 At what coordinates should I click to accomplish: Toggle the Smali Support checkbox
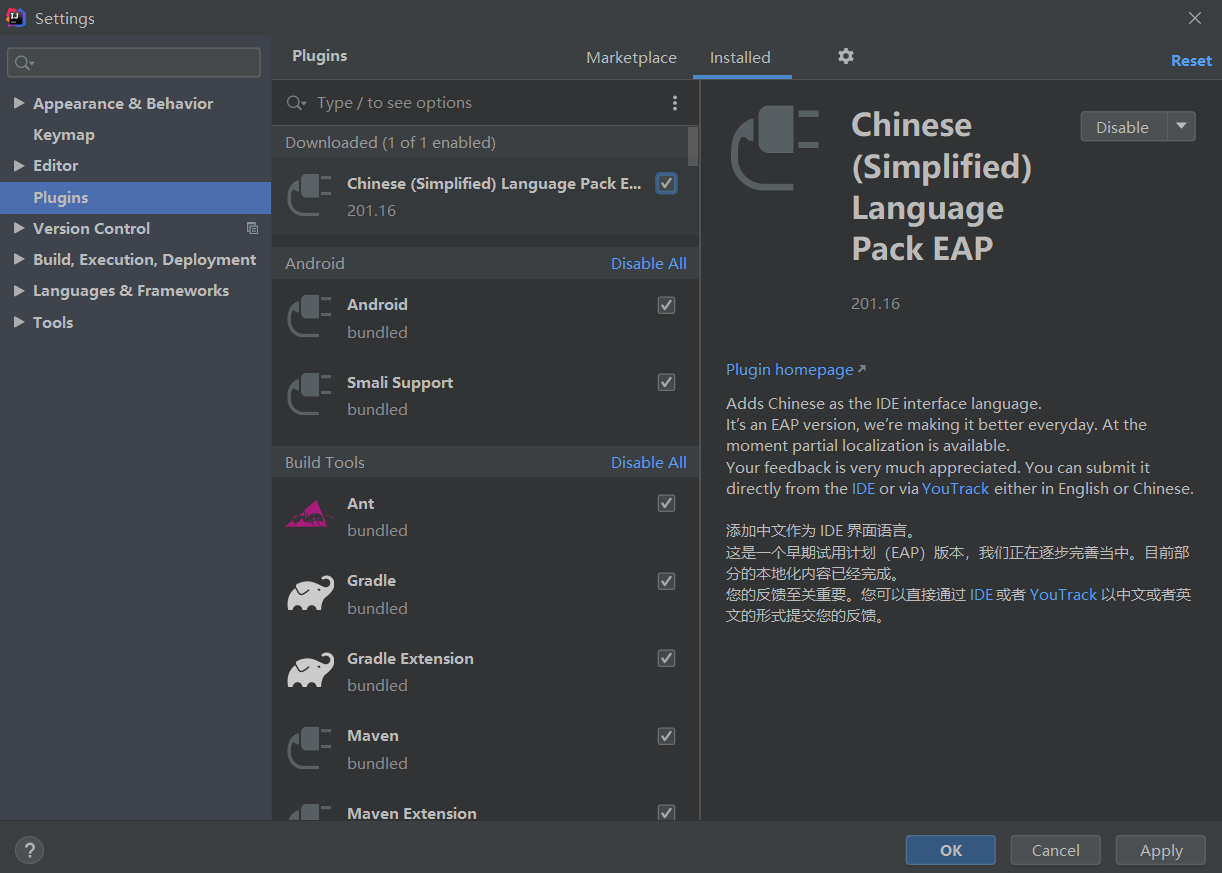coord(666,382)
